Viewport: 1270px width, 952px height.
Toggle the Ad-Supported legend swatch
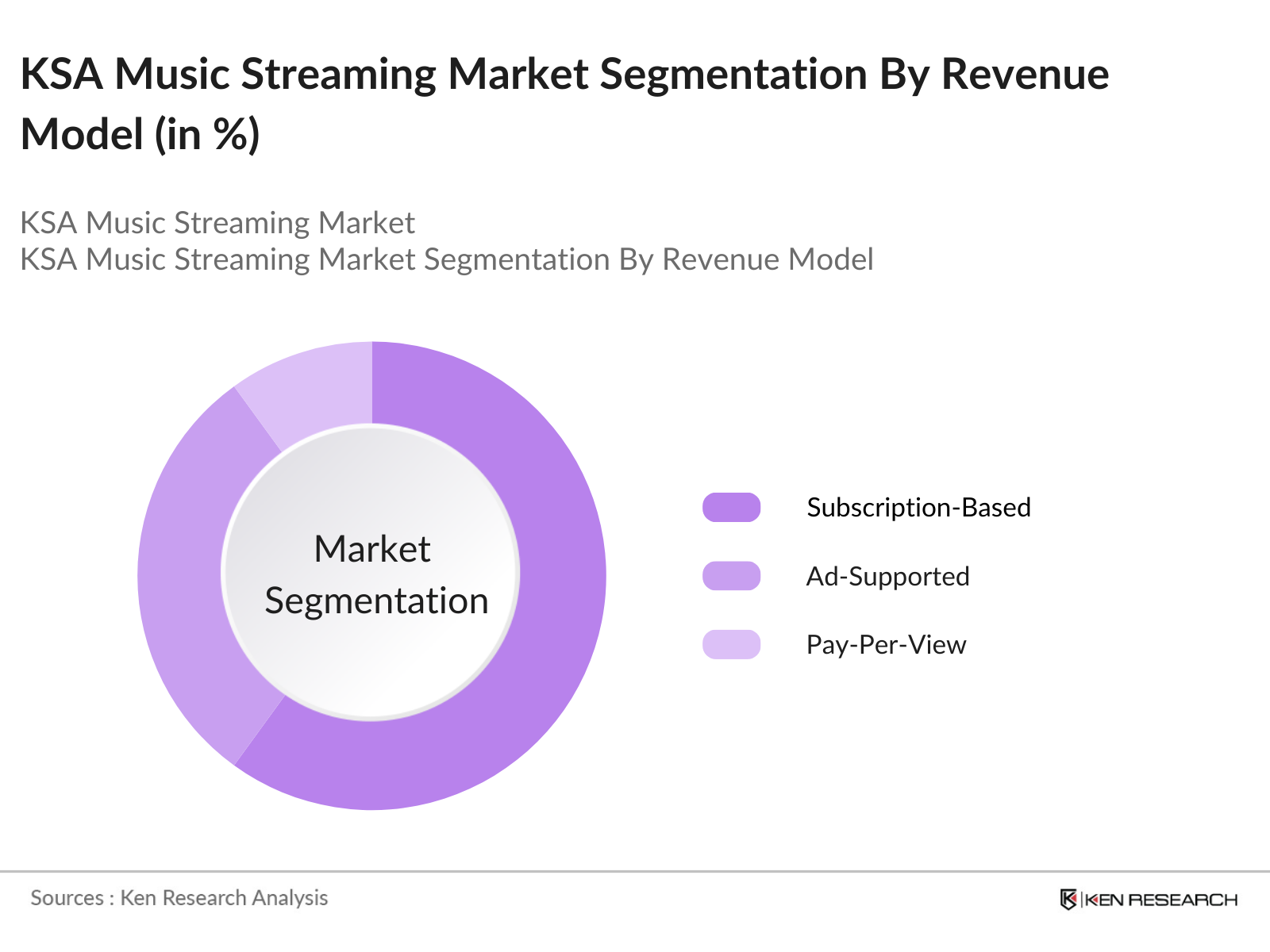tap(731, 576)
